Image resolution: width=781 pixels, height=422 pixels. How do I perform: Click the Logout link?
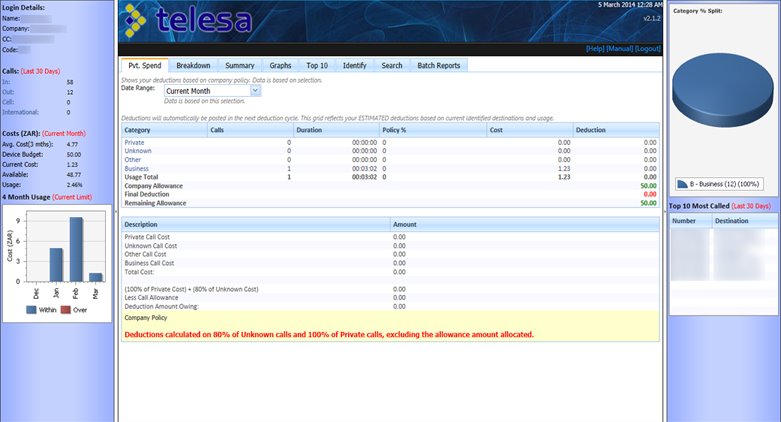coord(648,48)
